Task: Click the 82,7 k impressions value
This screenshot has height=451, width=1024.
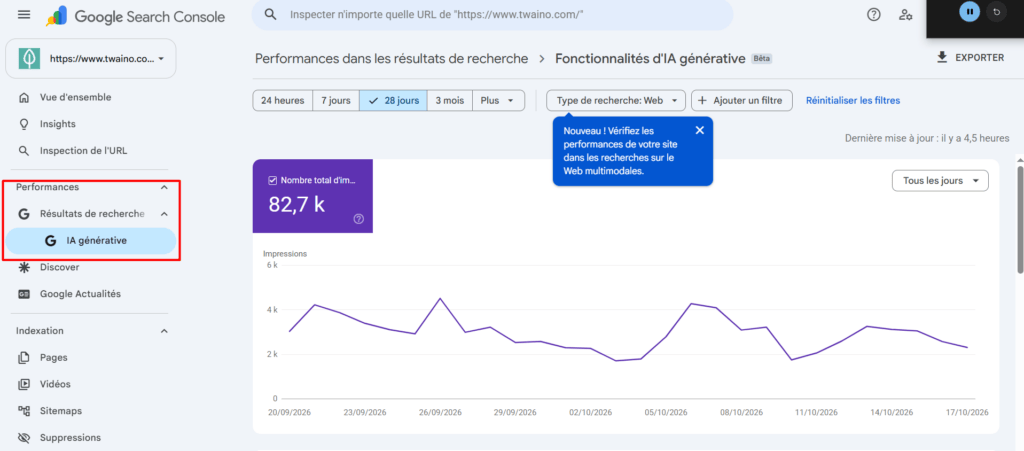Action: click(296, 204)
